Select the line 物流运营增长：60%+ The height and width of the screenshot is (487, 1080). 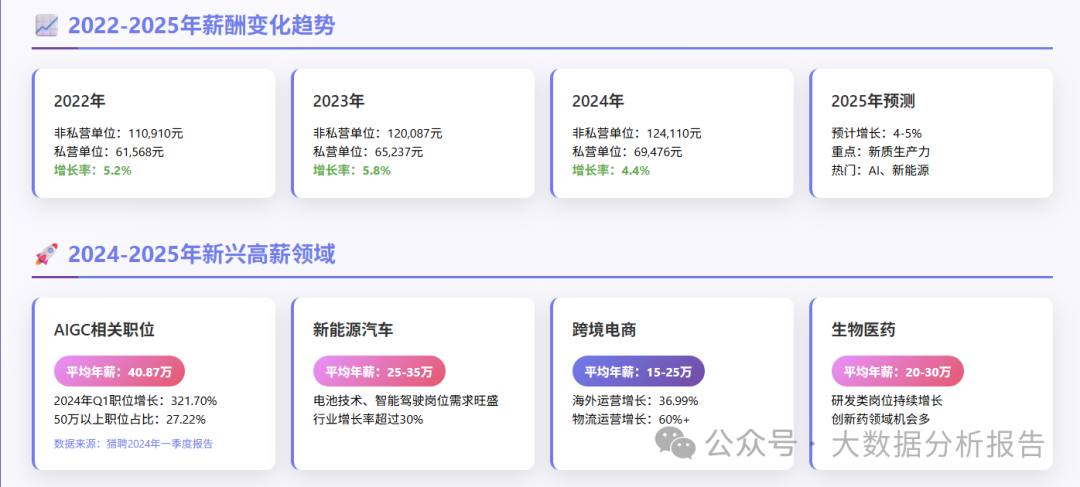click(x=630, y=419)
